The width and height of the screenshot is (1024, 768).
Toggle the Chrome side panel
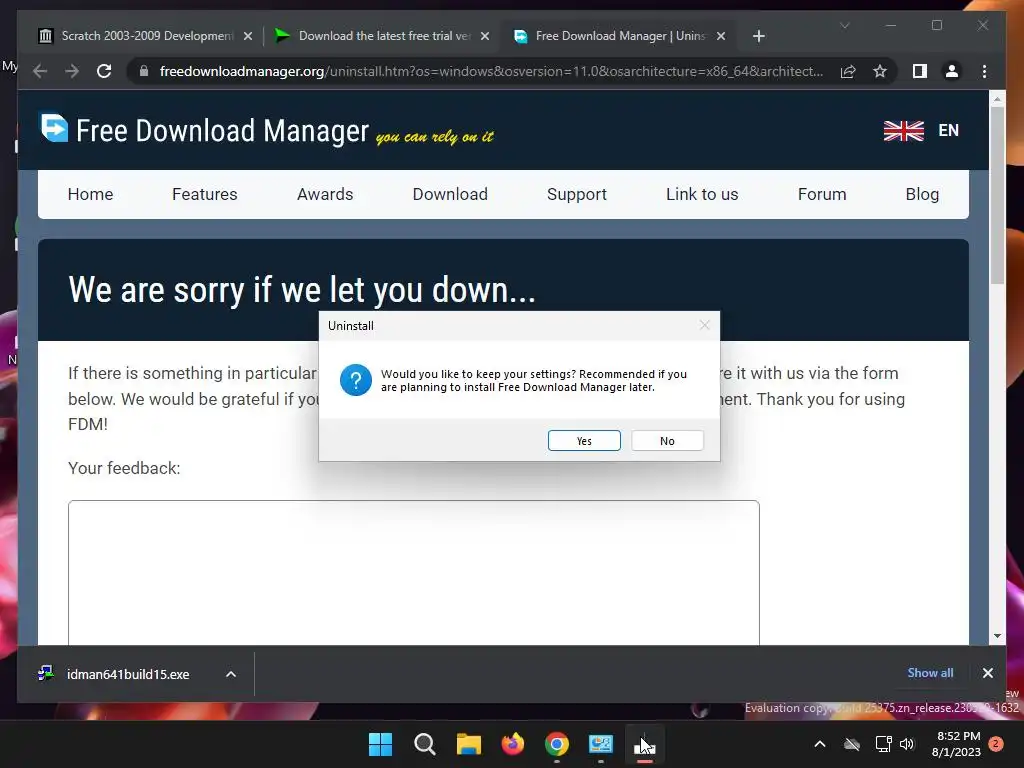(920, 71)
